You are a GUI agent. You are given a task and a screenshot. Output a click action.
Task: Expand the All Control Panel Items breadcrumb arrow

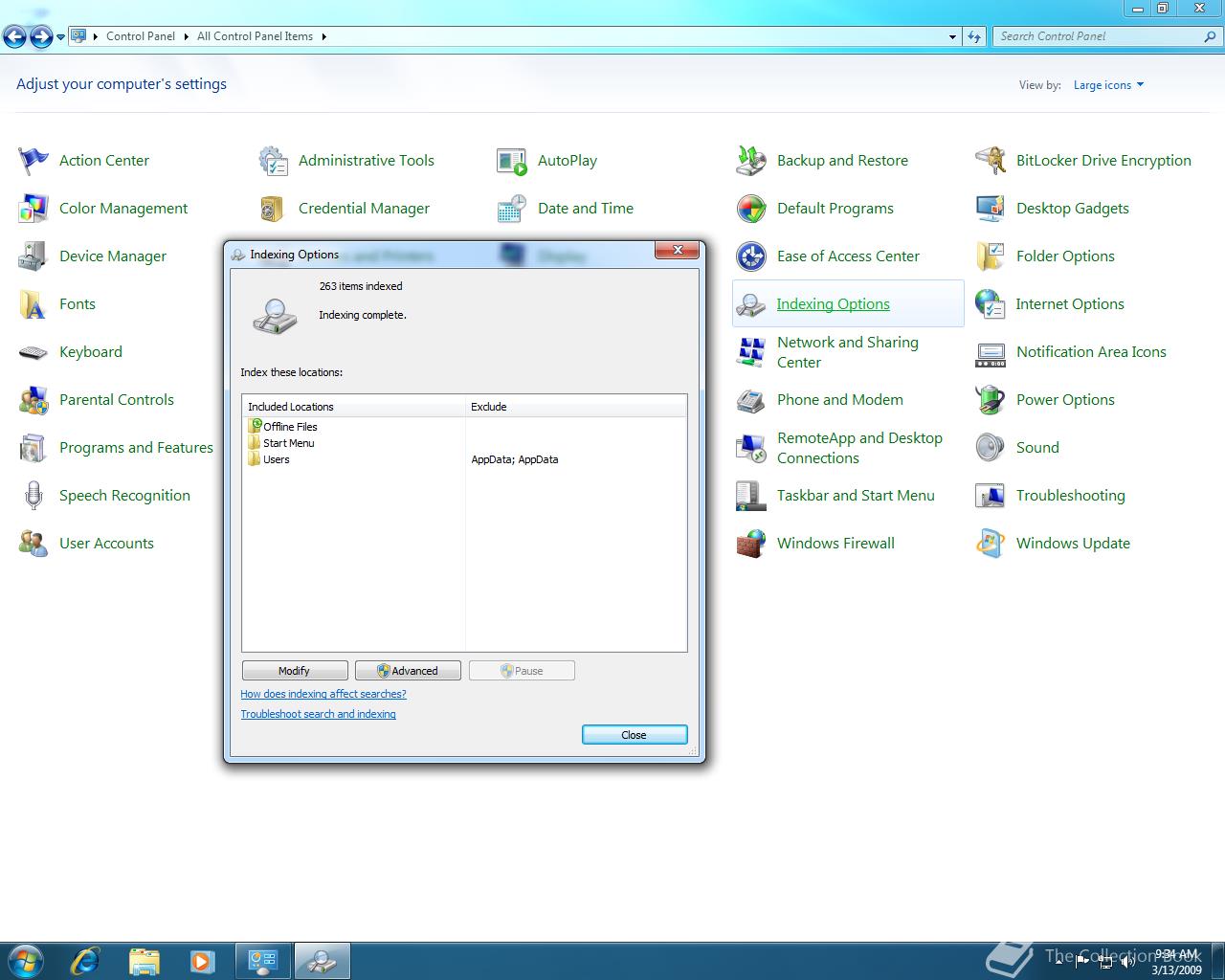tap(323, 36)
